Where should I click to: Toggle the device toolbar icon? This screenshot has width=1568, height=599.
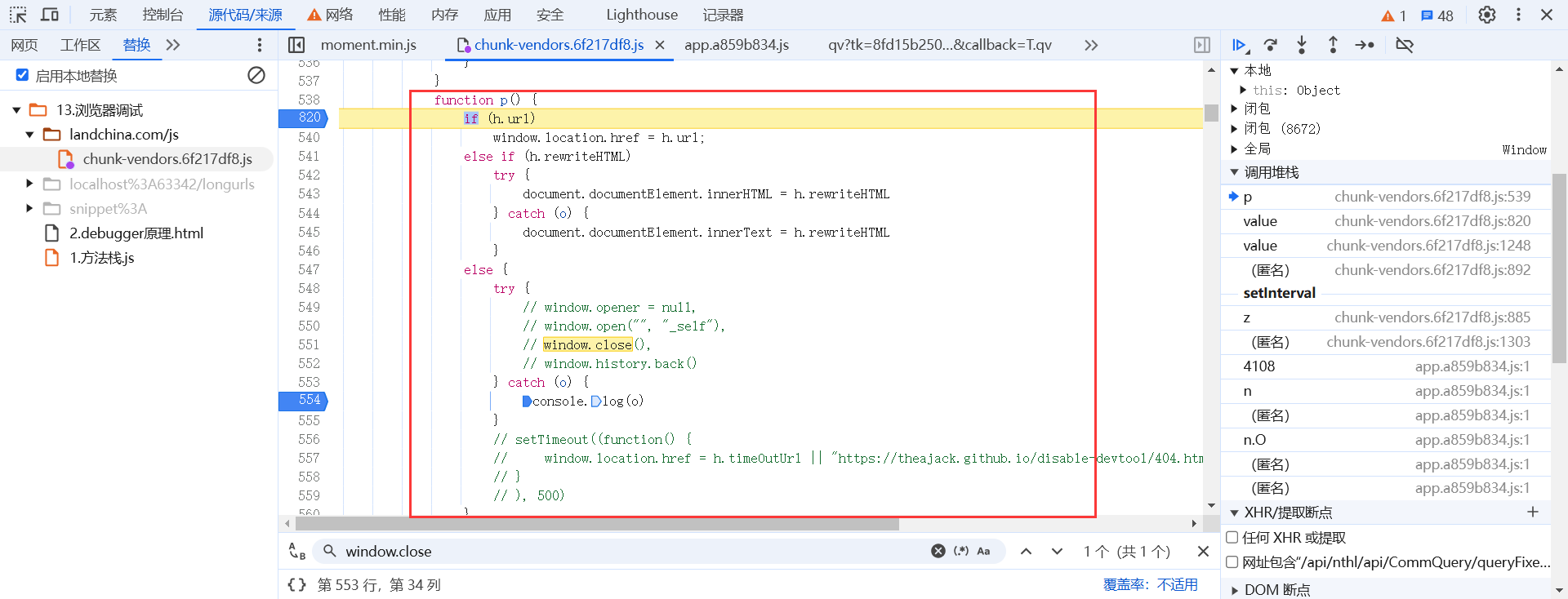(50, 15)
